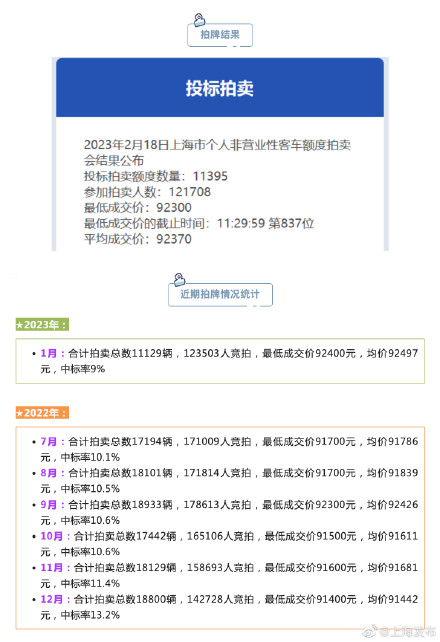Click the text 中标率9% in January entry
Screen dimensions: 440x642
(83, 369)
